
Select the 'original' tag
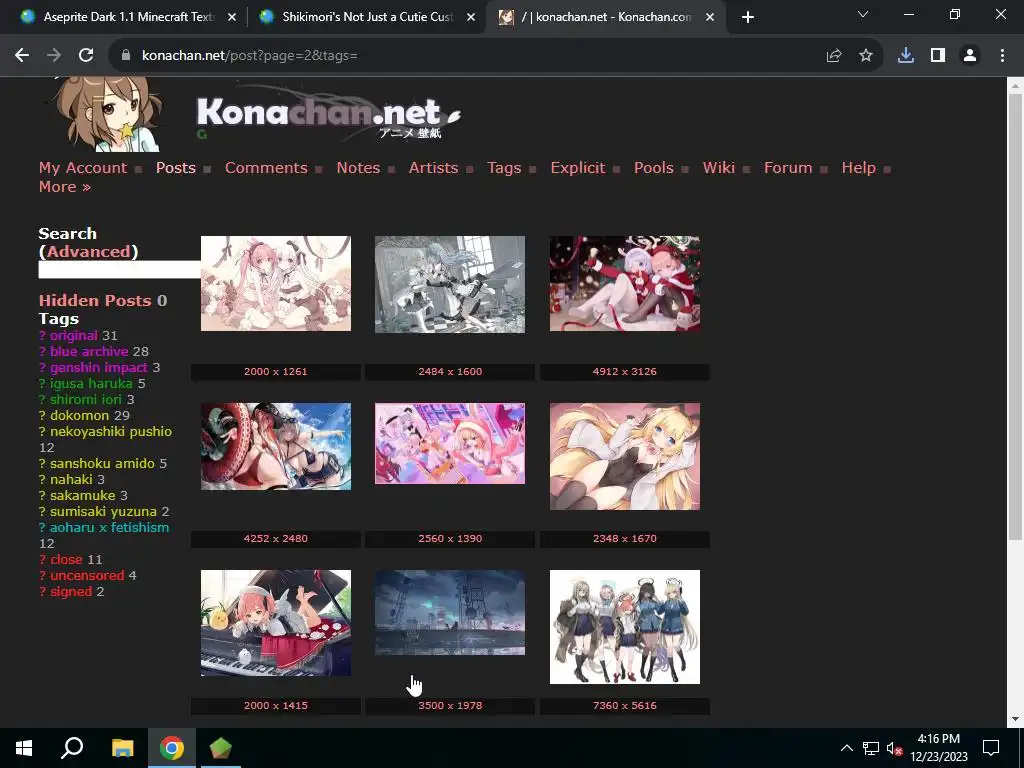74,336
